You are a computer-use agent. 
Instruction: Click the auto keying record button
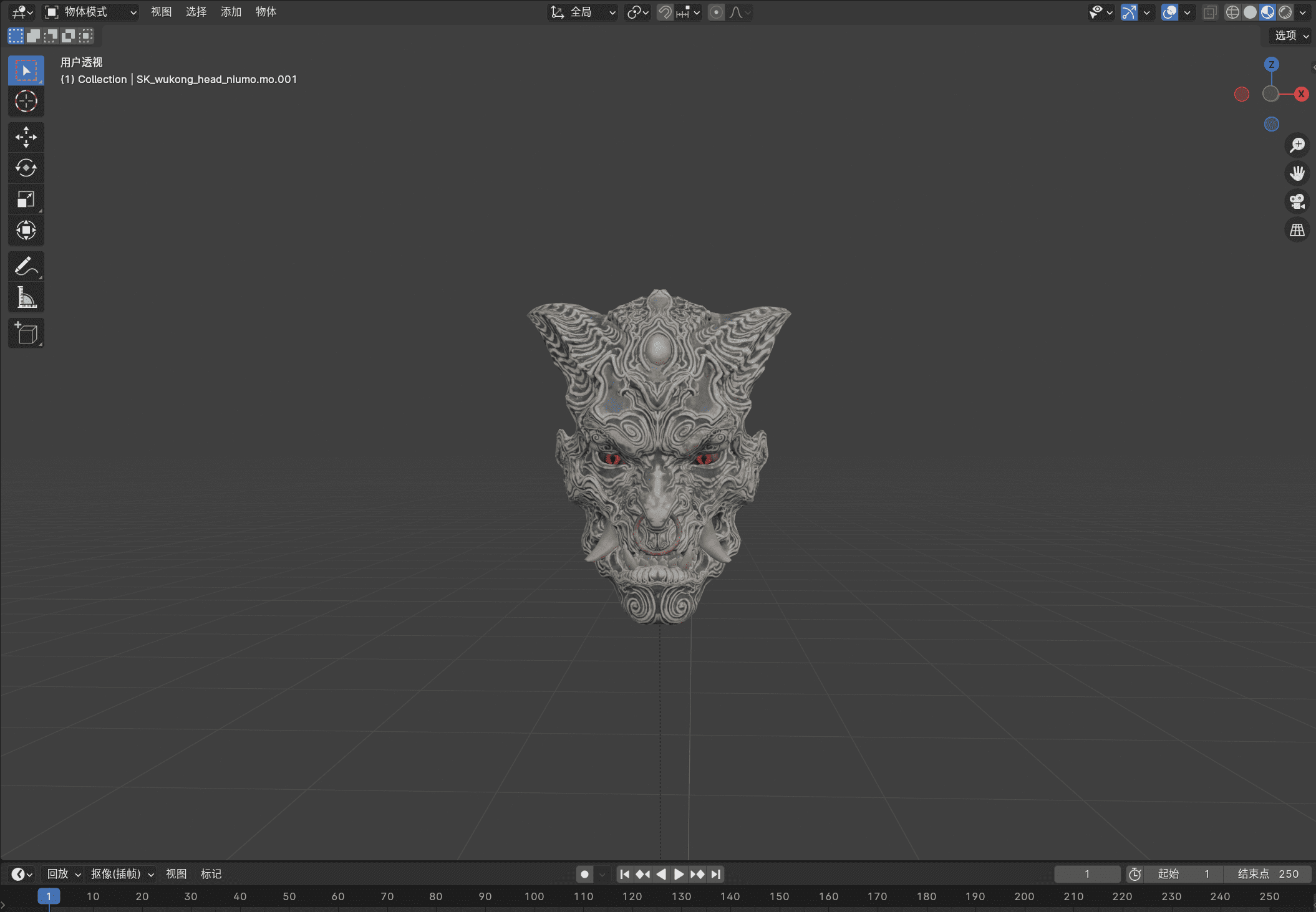point(584,874)
